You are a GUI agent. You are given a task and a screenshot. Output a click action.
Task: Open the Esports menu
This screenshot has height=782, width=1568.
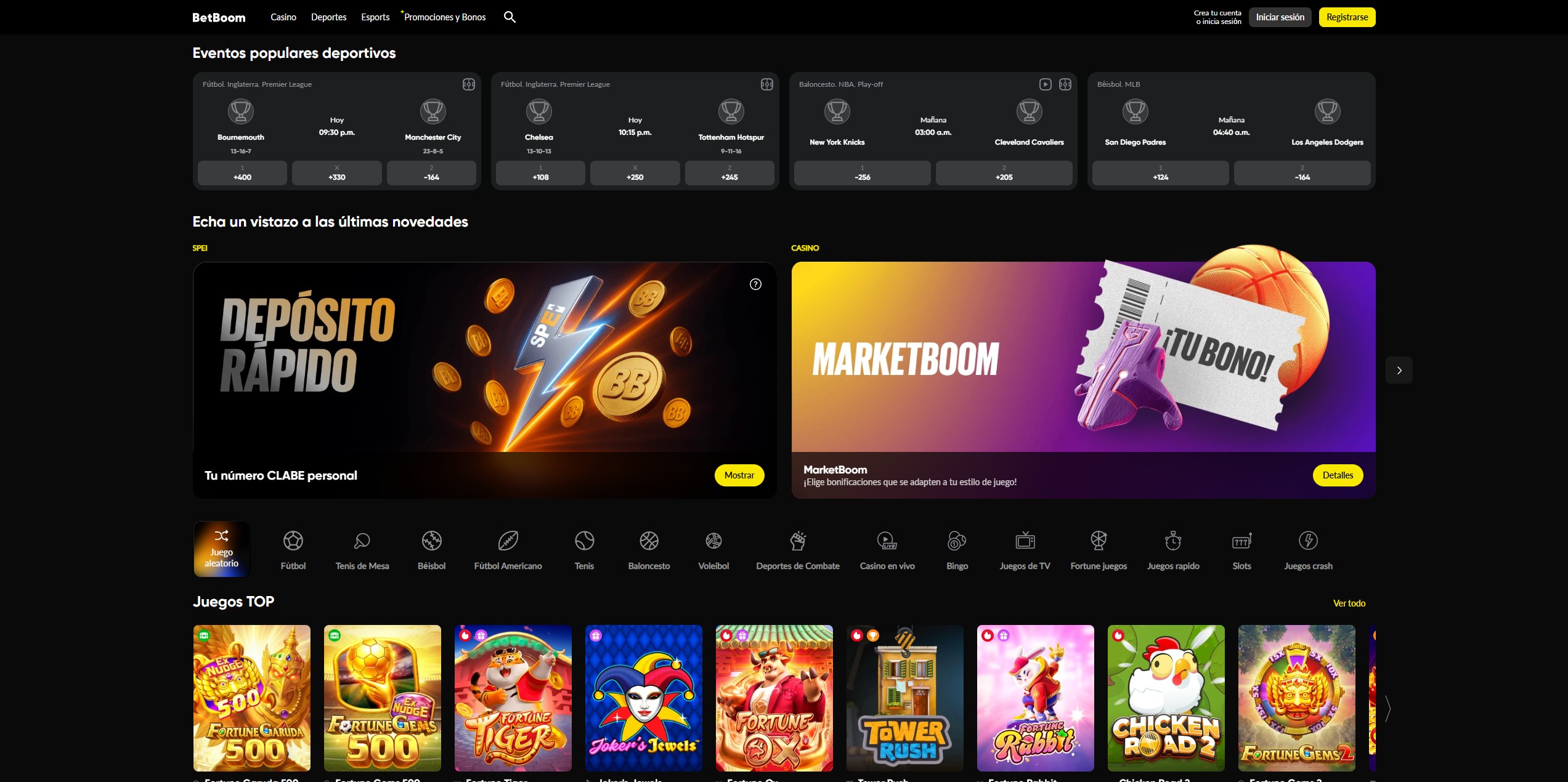tap(375, 17)
